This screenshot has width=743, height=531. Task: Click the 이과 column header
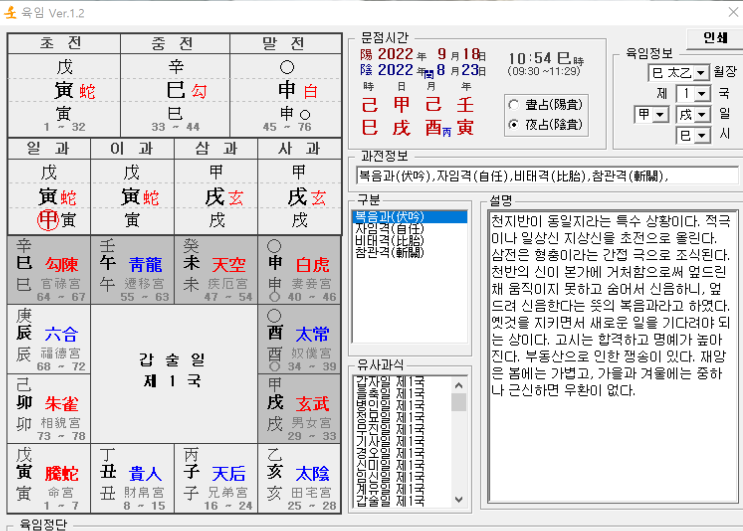132,149
